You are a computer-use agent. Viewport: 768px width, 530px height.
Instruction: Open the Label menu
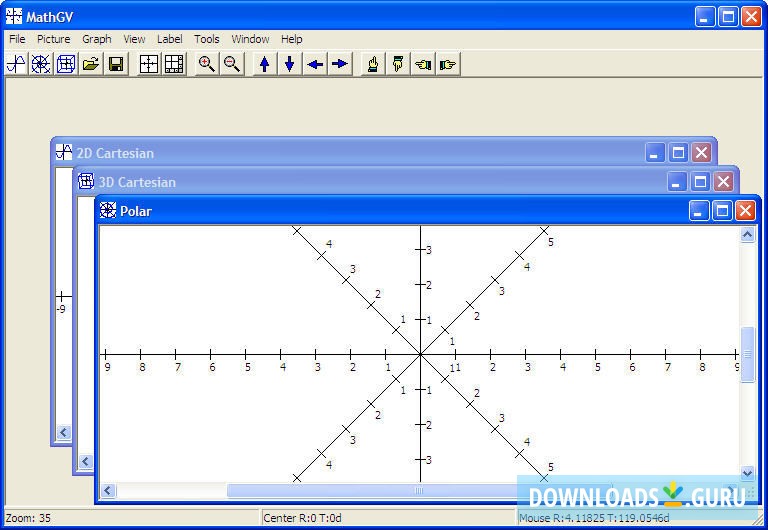(169, 39)
